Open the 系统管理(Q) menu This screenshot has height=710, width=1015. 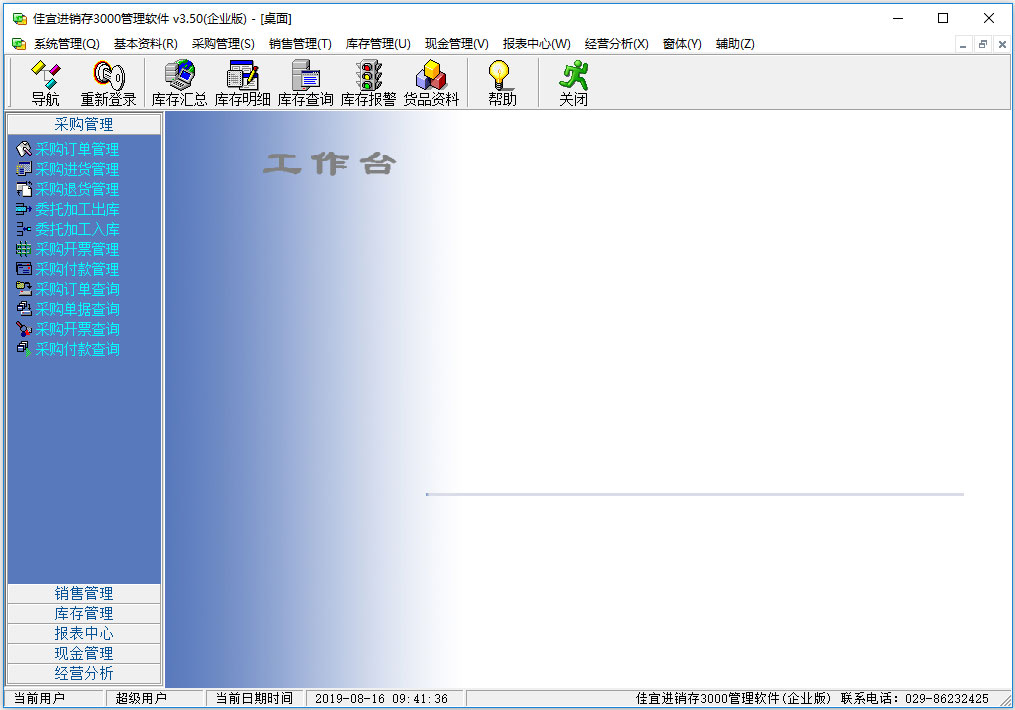(67, 44)
